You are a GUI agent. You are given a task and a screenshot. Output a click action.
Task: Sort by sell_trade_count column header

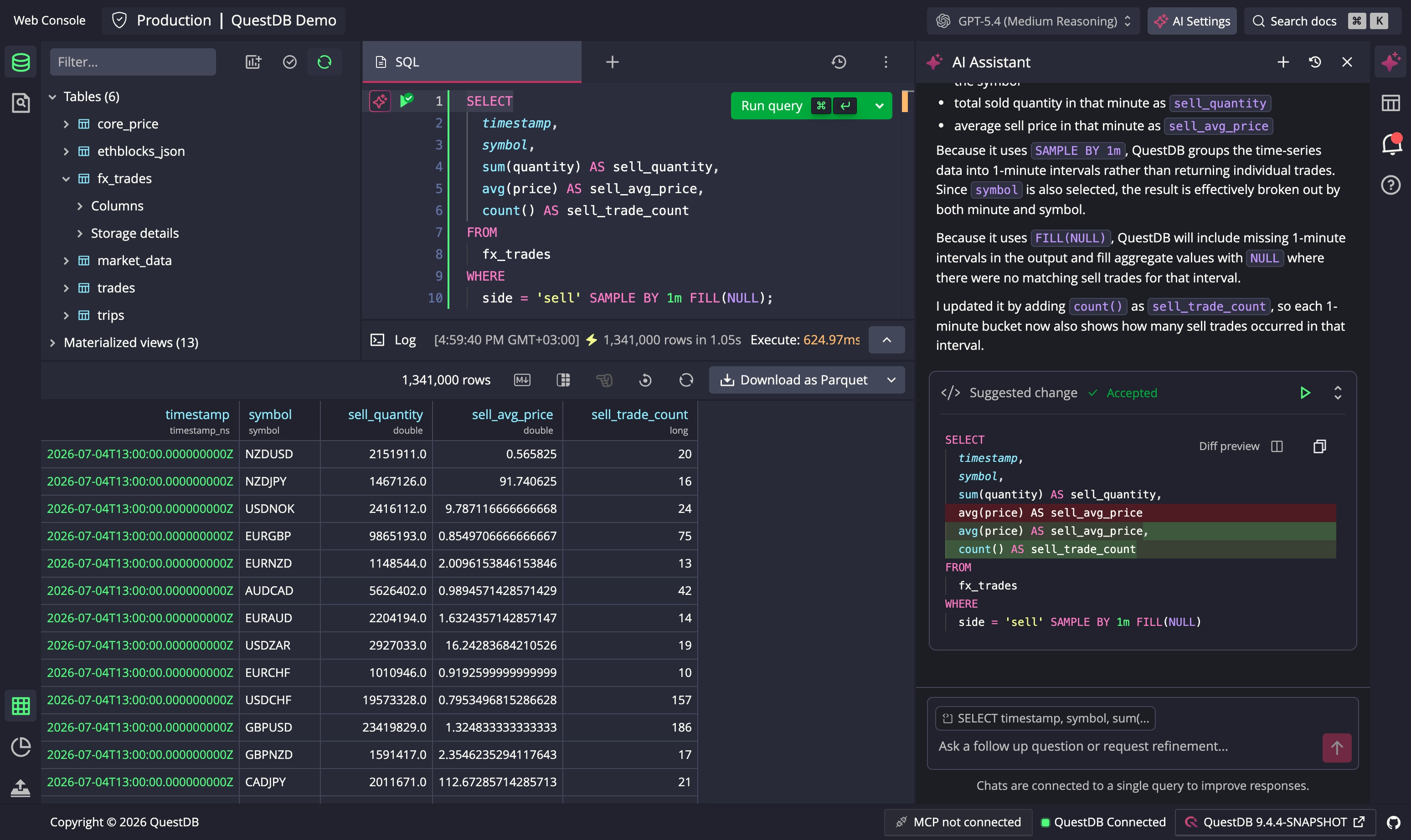[x=630, y=420]
